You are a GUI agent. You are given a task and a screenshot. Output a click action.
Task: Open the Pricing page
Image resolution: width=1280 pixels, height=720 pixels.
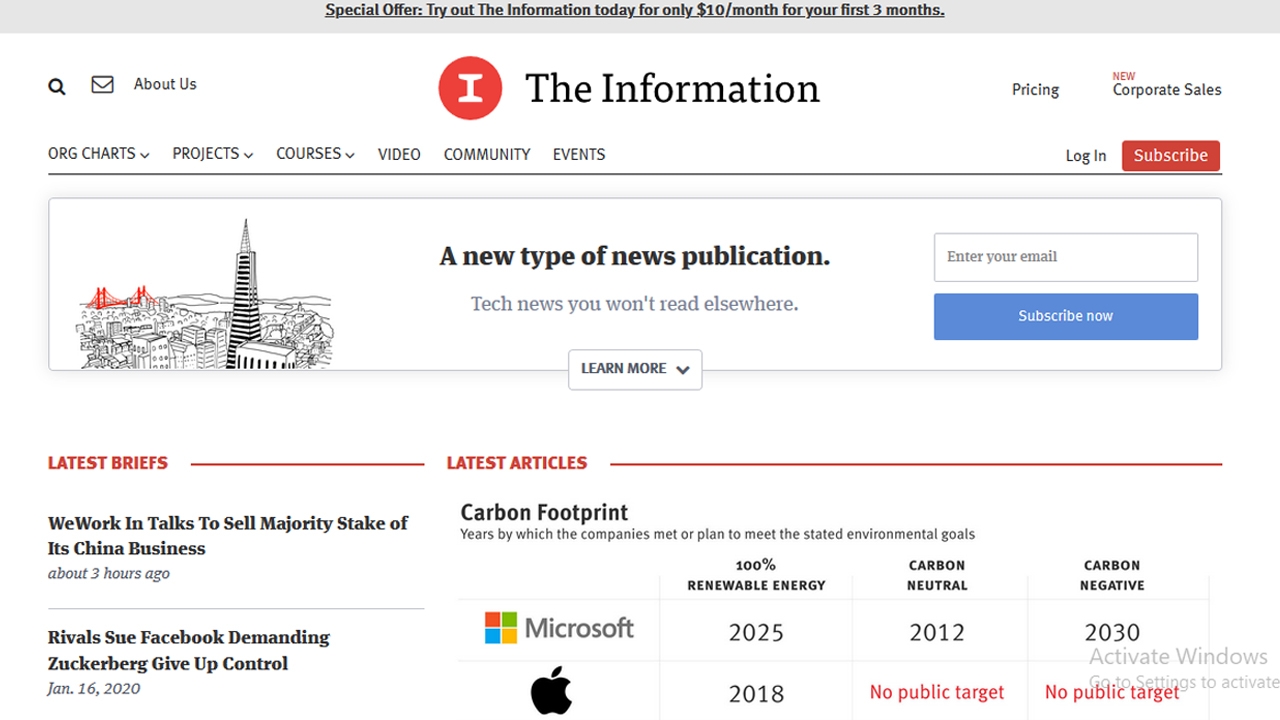pos(1035,90)
